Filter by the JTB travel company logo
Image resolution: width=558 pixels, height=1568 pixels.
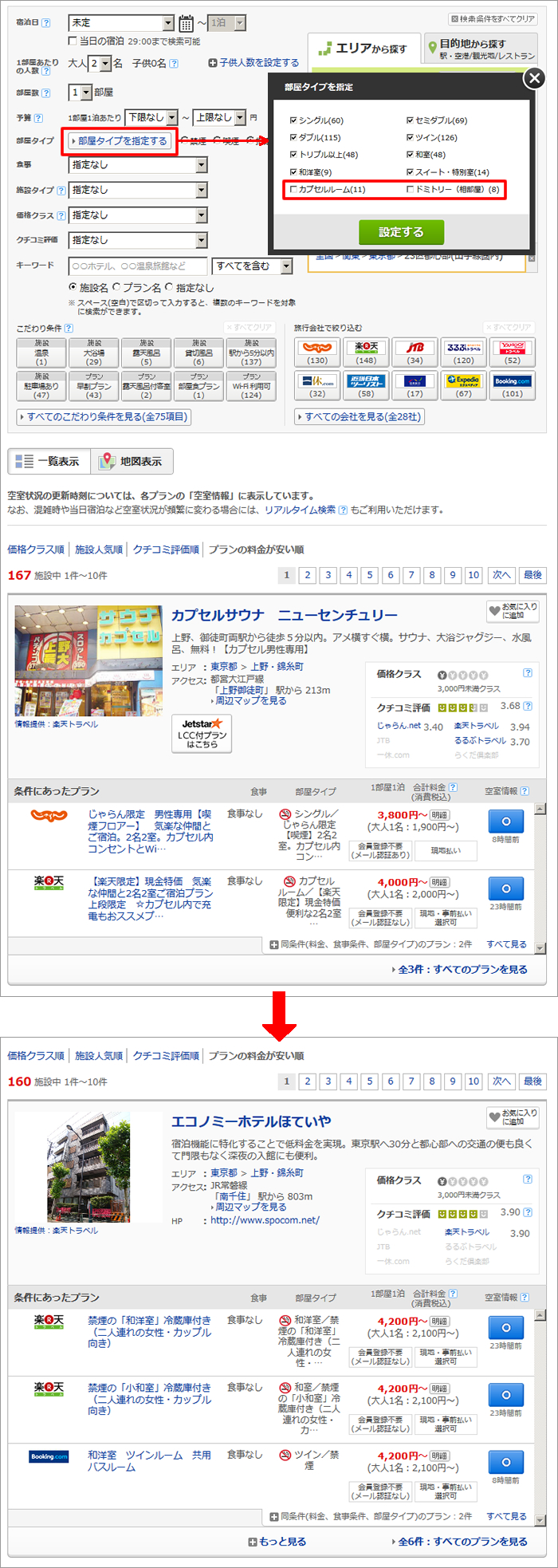point(415,352)
